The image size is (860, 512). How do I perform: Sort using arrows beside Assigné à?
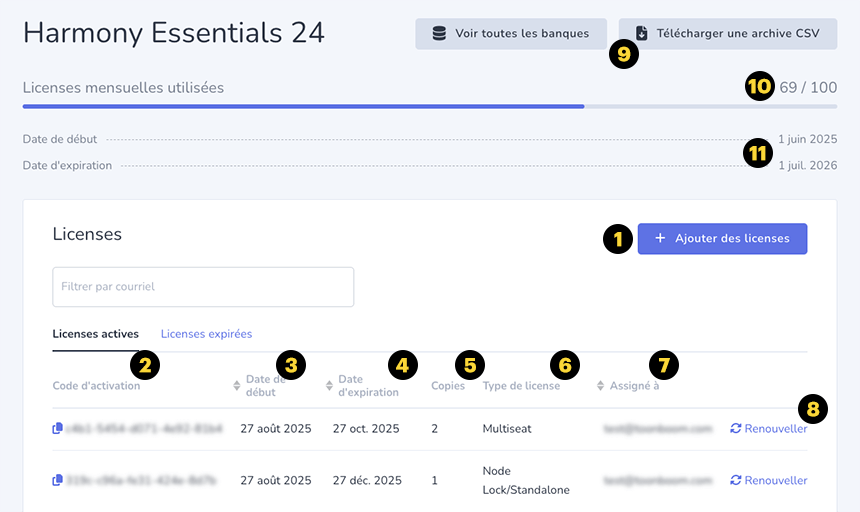click(x=601, y=386)
